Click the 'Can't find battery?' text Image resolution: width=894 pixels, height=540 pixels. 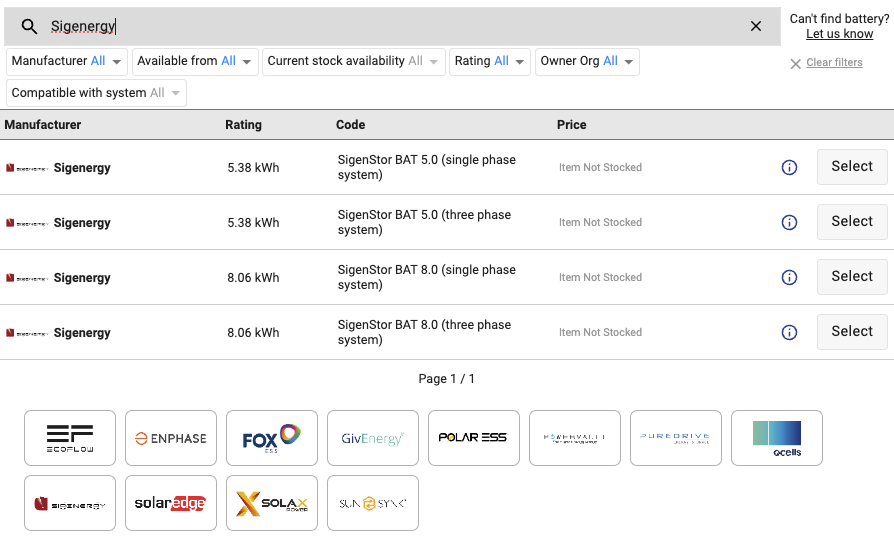coord(839,19)
